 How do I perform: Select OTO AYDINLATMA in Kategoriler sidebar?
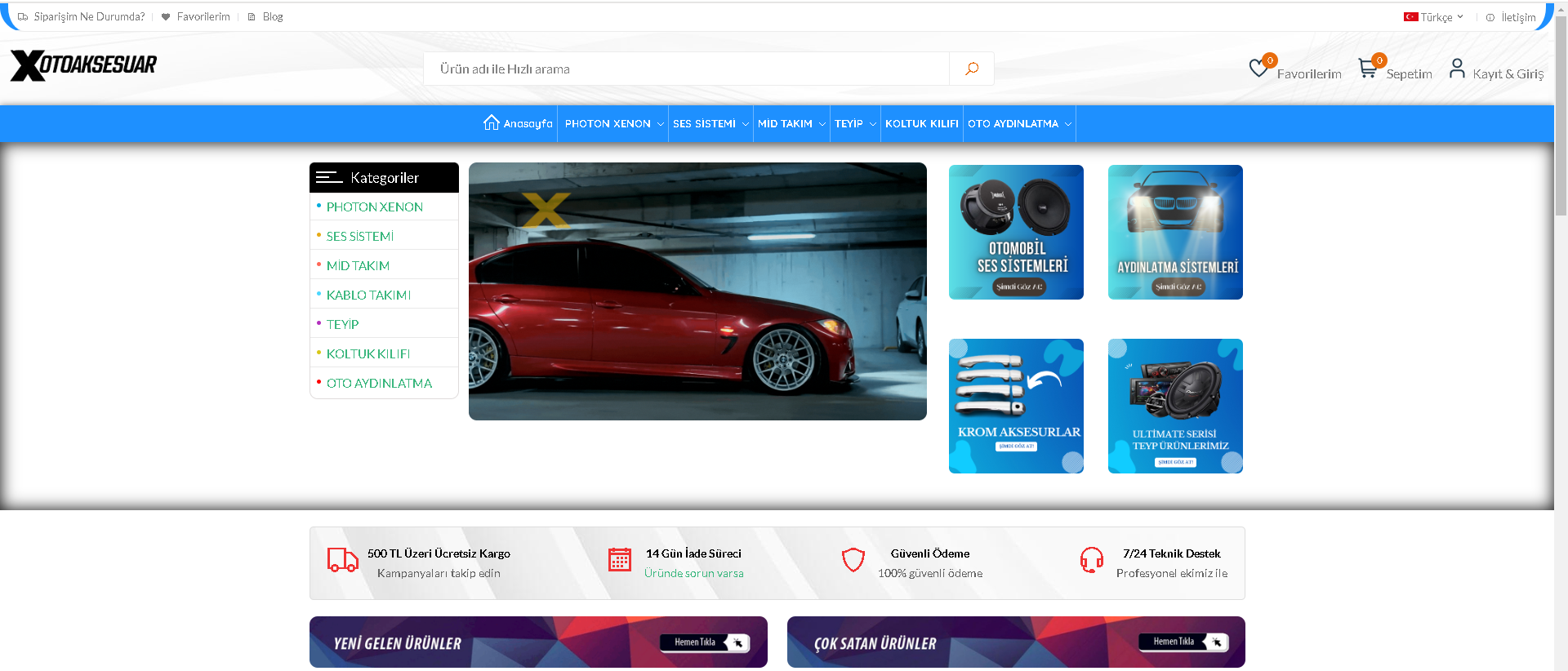pos(379,383)
